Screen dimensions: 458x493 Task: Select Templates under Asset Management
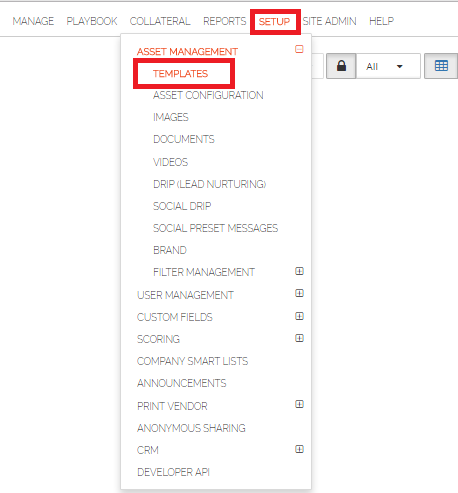181,74
